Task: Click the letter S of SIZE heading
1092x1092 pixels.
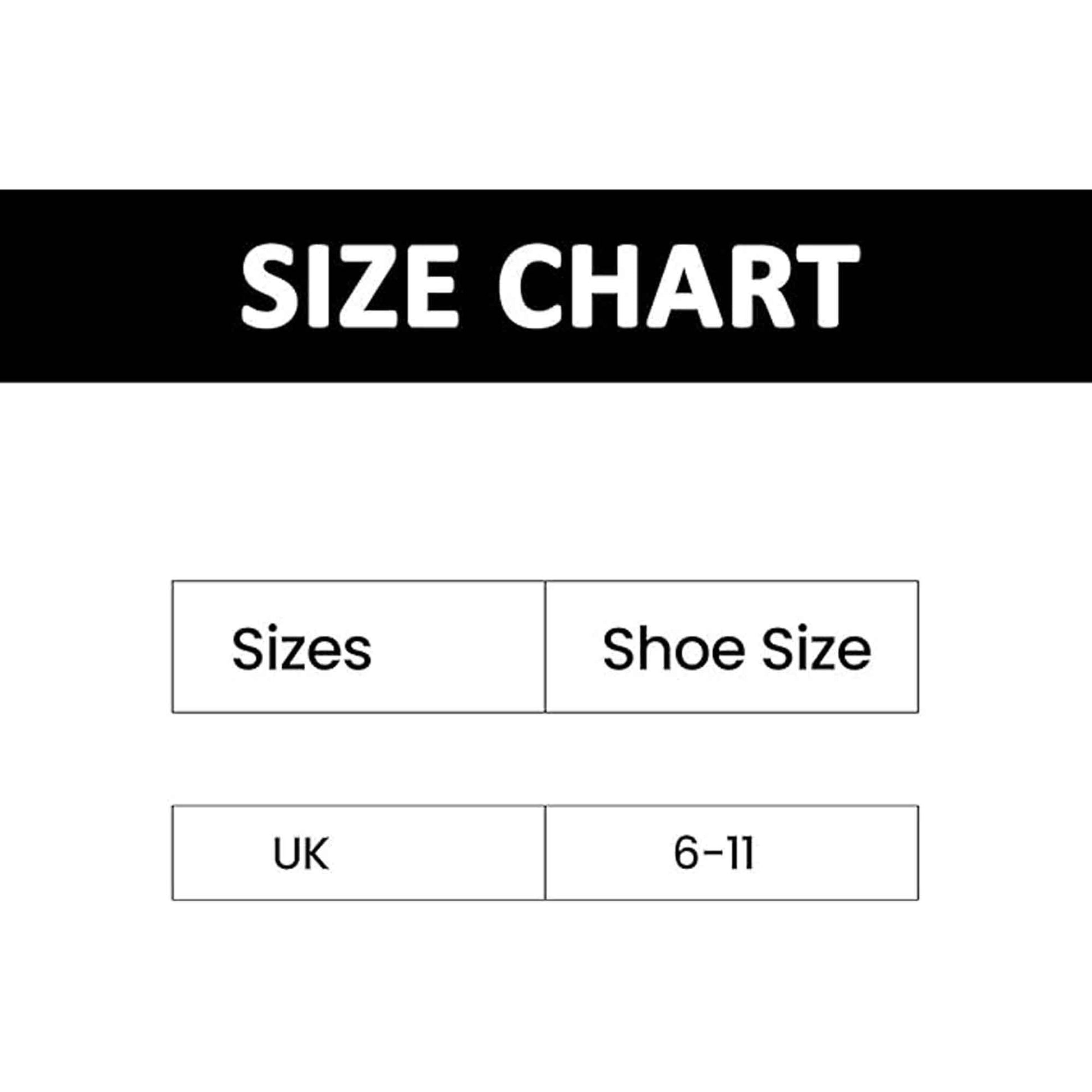Action: point(266,286)
